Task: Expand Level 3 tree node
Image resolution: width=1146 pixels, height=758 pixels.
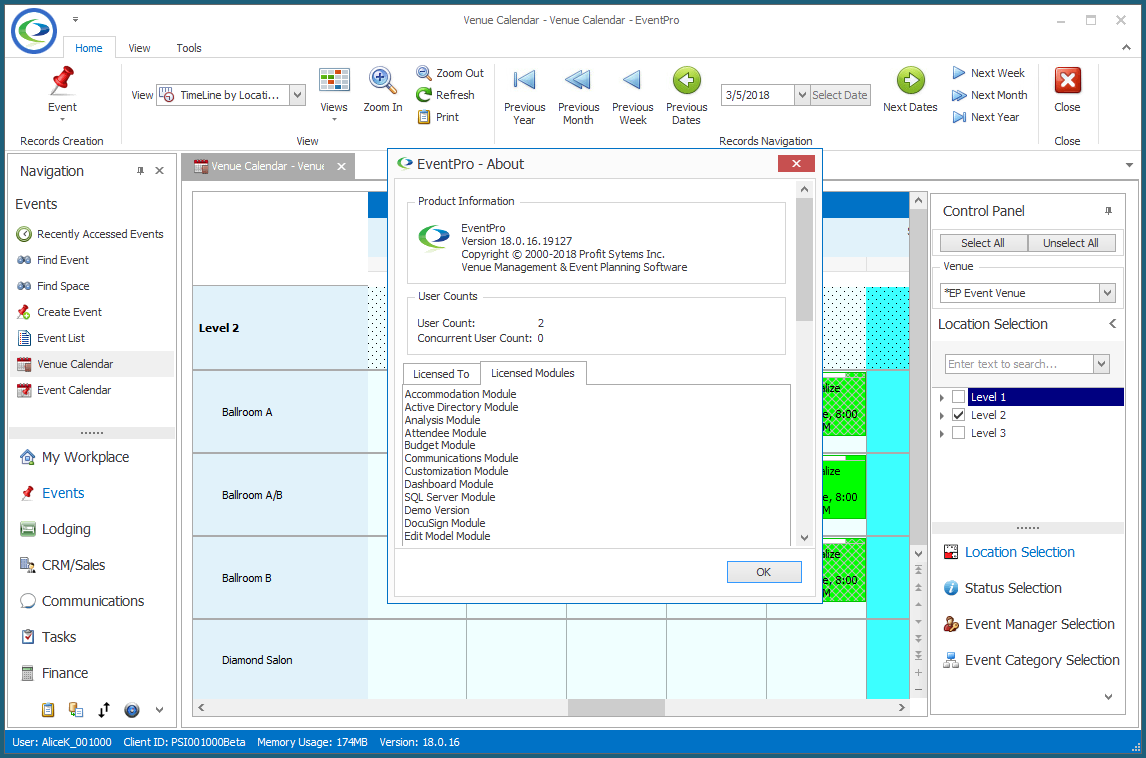Action: click(941, 434)
